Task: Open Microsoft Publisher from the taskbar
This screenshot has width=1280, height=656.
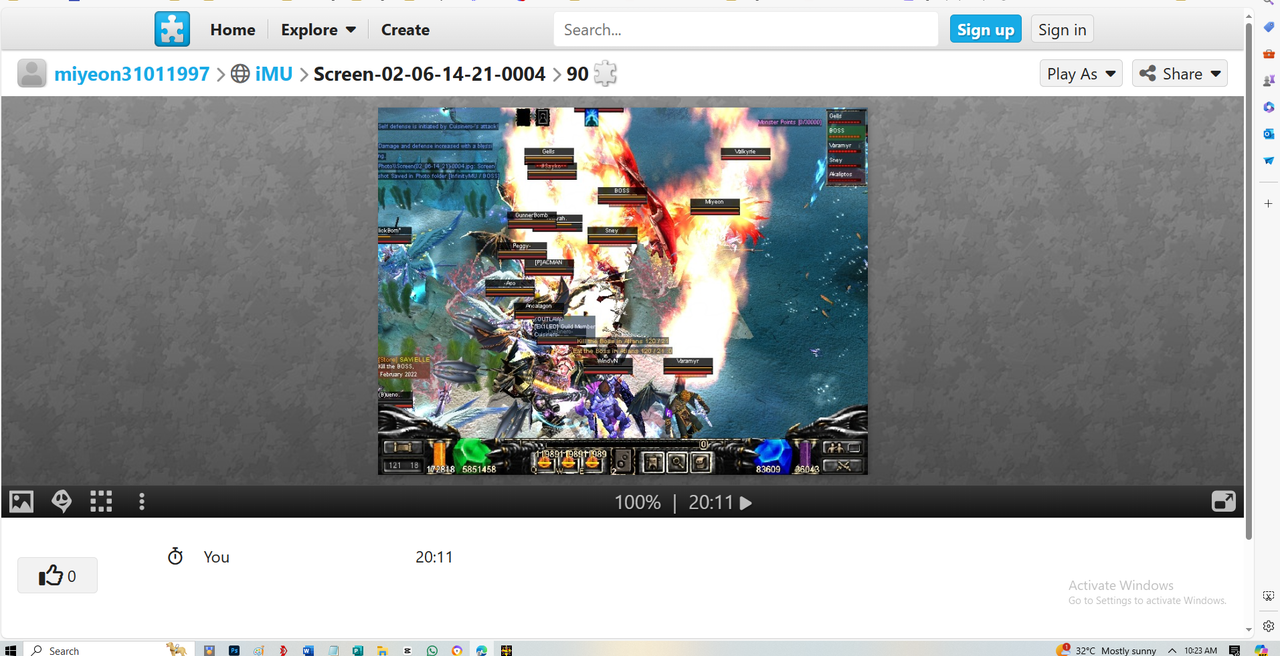Action: coord(358,650)
